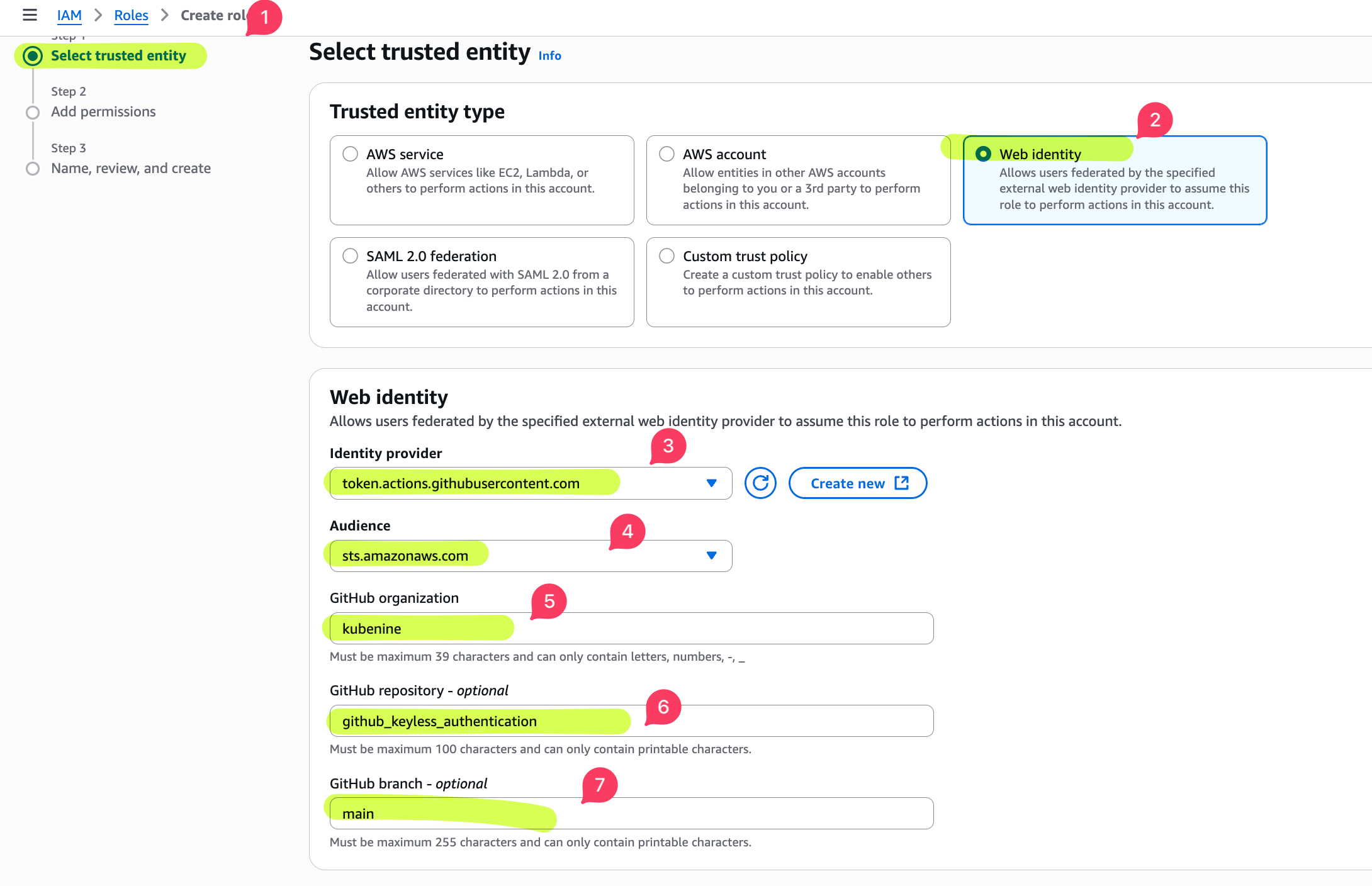Click the external link icon in Create new
1372x886 pixels.
(902, 483)
